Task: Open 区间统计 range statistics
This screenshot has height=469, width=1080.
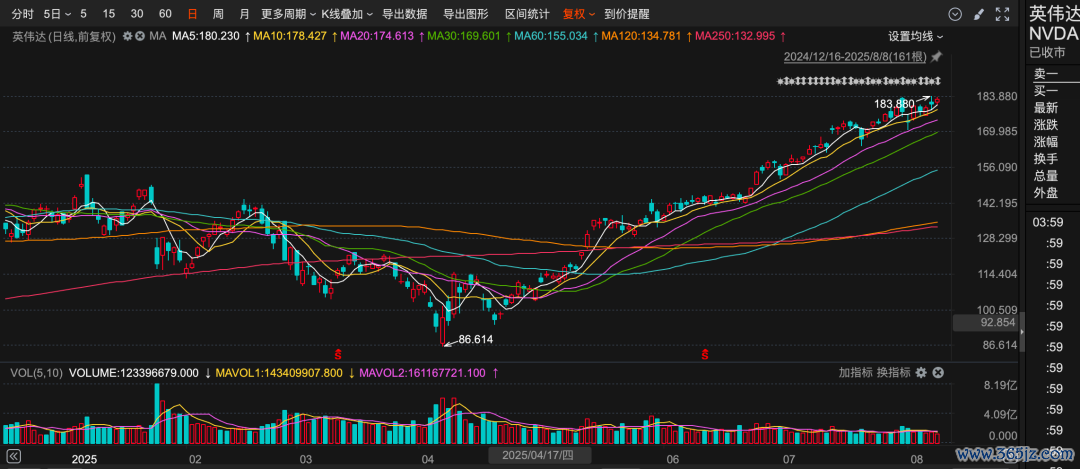Action: pyautogui.click(x=527, y=14)
